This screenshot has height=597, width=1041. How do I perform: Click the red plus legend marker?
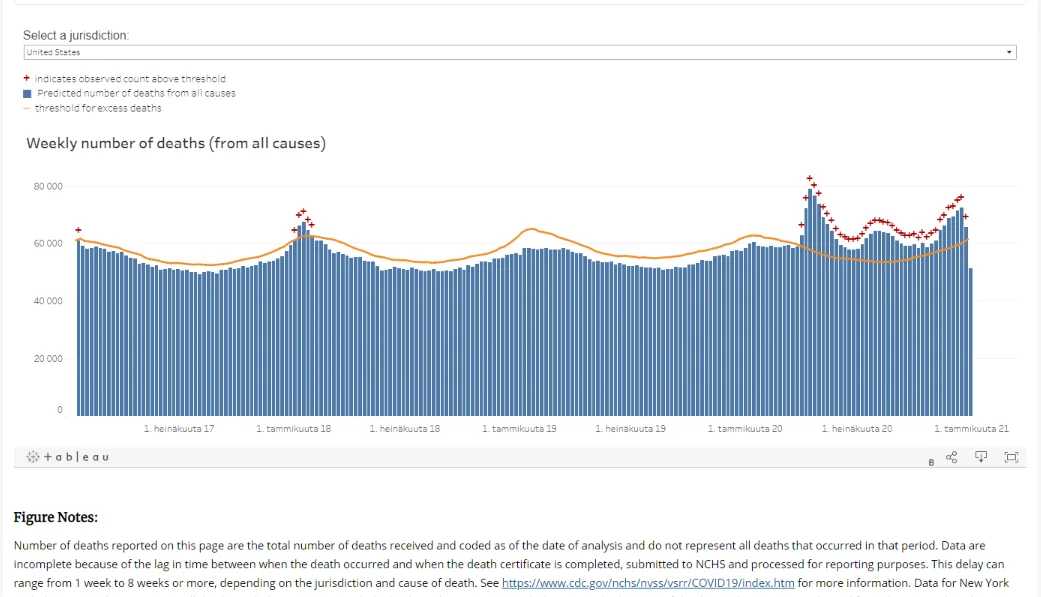[x=27, y=79]
